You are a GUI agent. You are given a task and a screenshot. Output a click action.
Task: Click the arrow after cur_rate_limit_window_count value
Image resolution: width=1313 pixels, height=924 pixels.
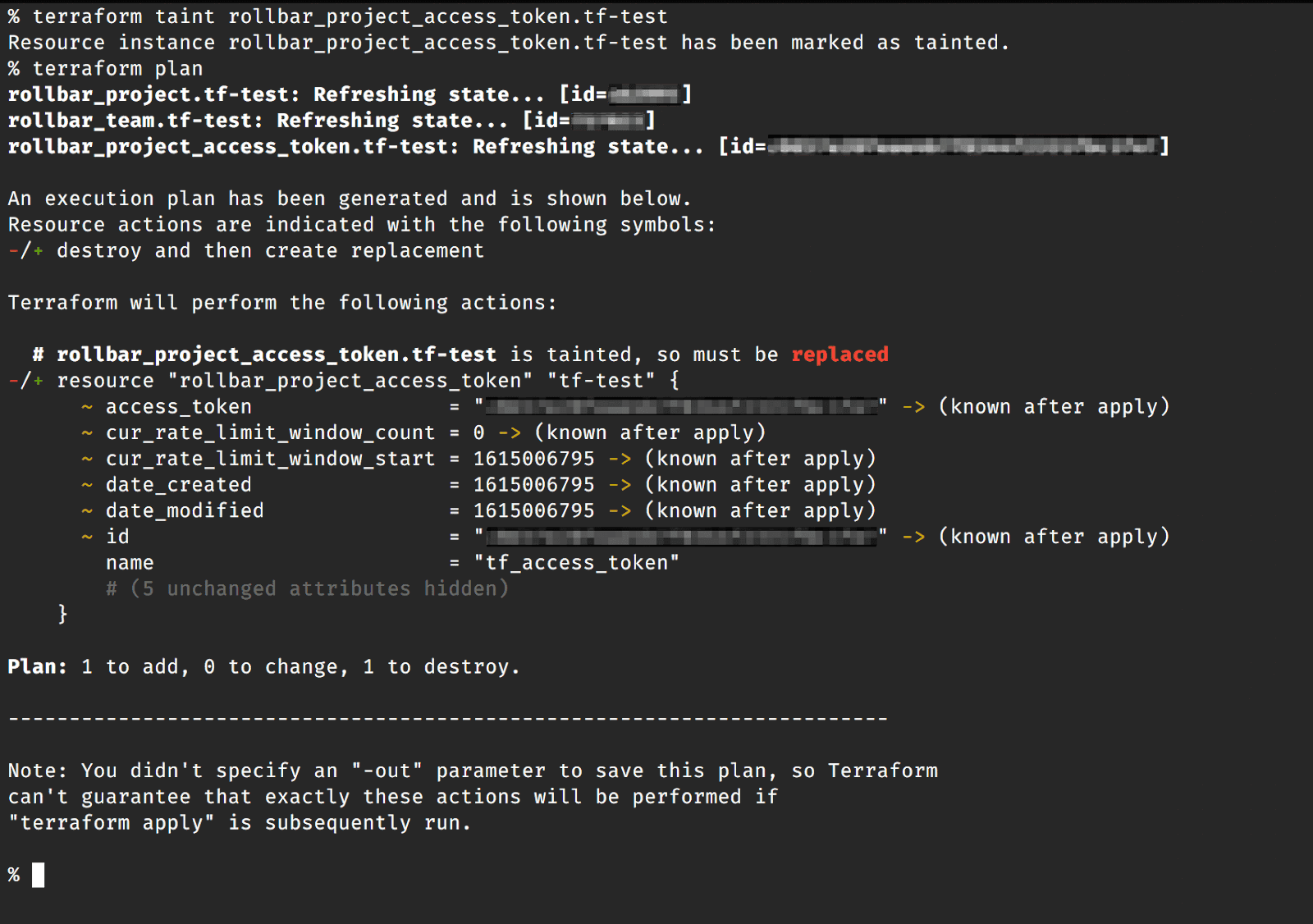point(510,432)
